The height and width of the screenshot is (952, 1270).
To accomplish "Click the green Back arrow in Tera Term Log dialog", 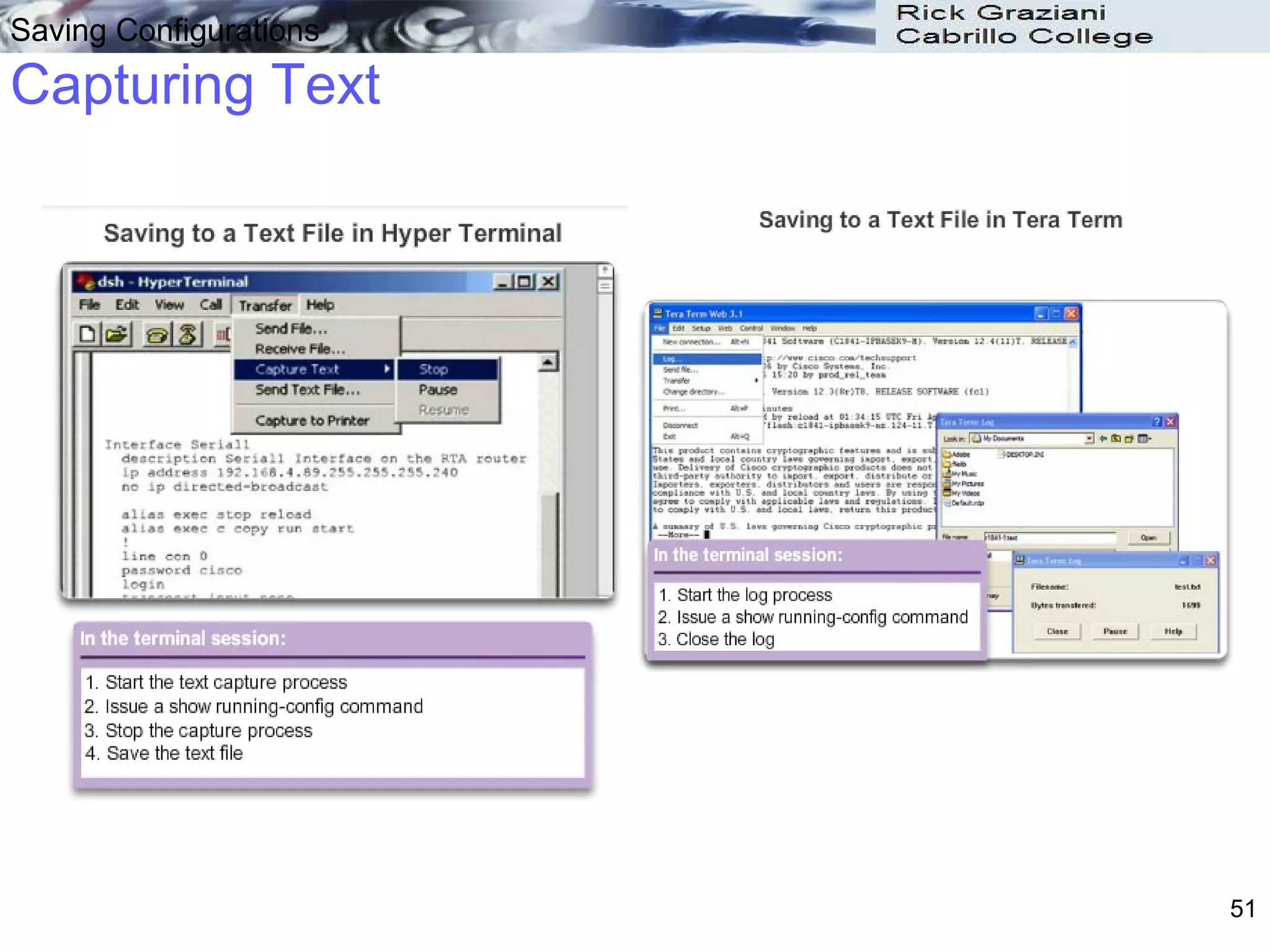I will pyautogui.click(x=1103, y=439).
